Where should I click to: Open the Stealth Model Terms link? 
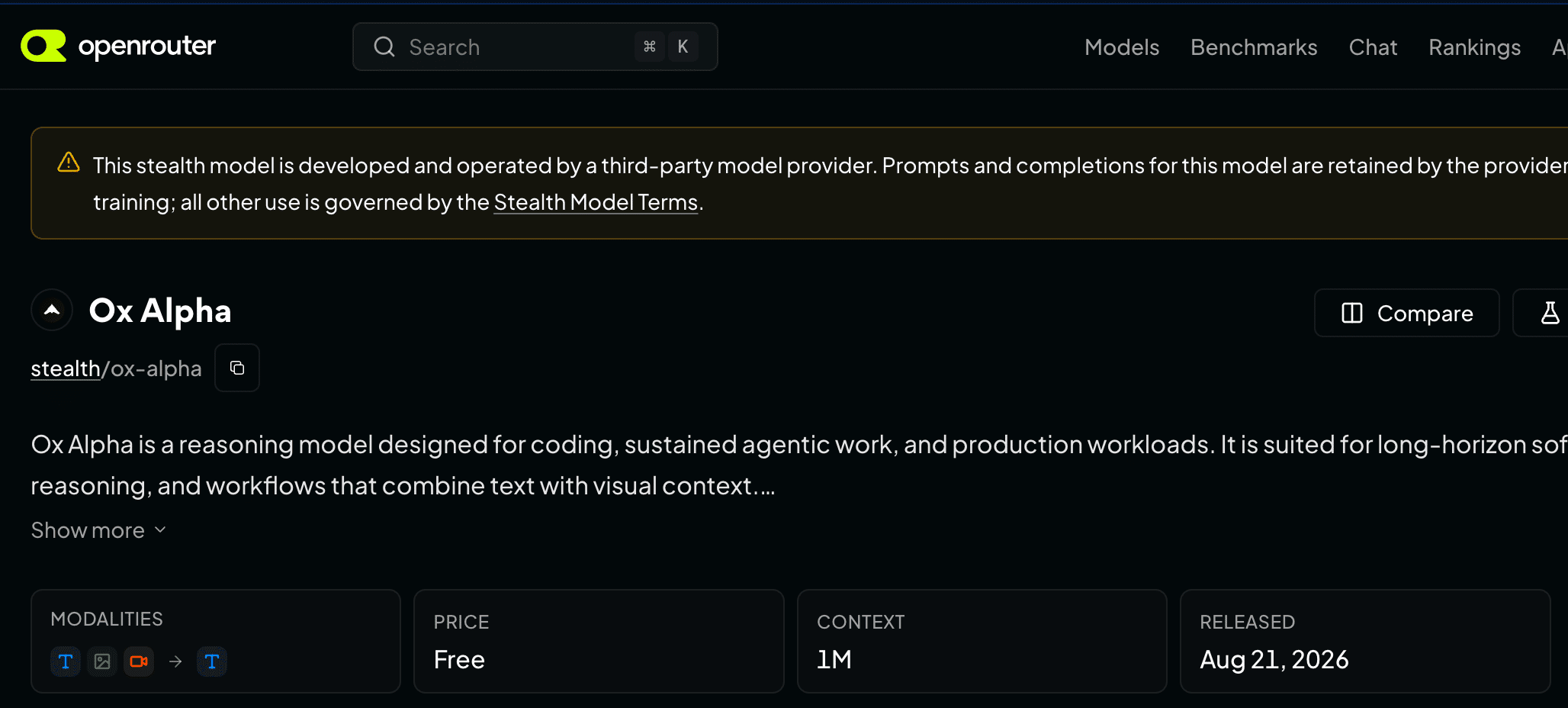596,202
